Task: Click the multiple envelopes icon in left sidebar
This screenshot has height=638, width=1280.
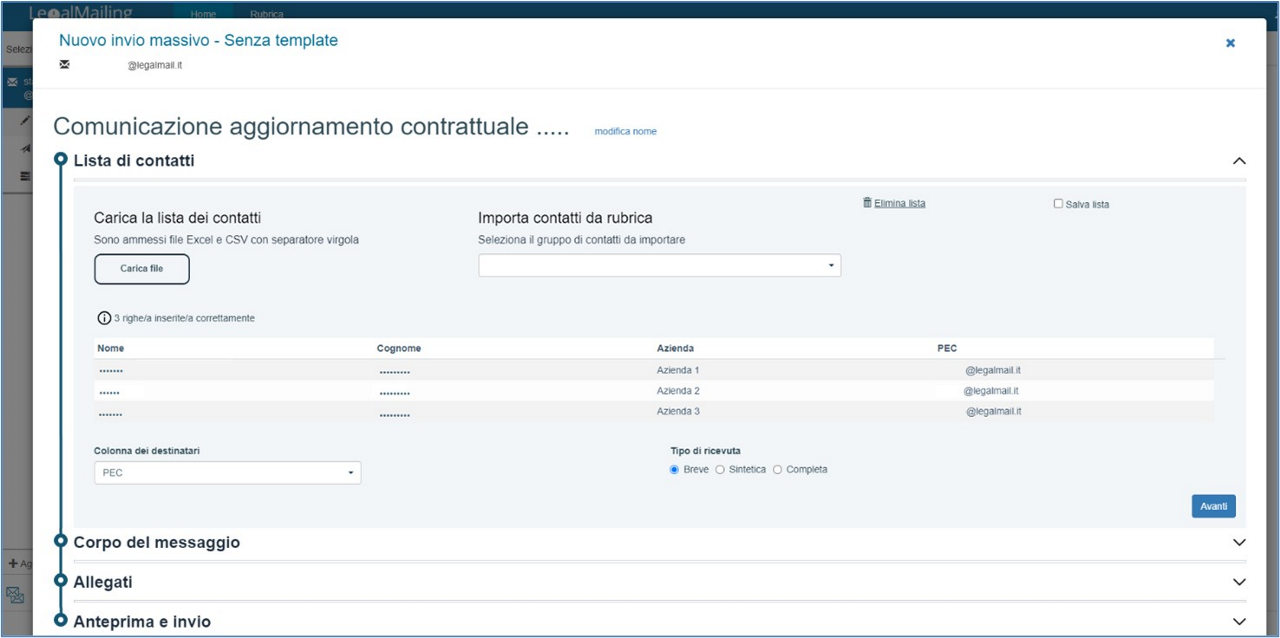Action: pos(15,596)
